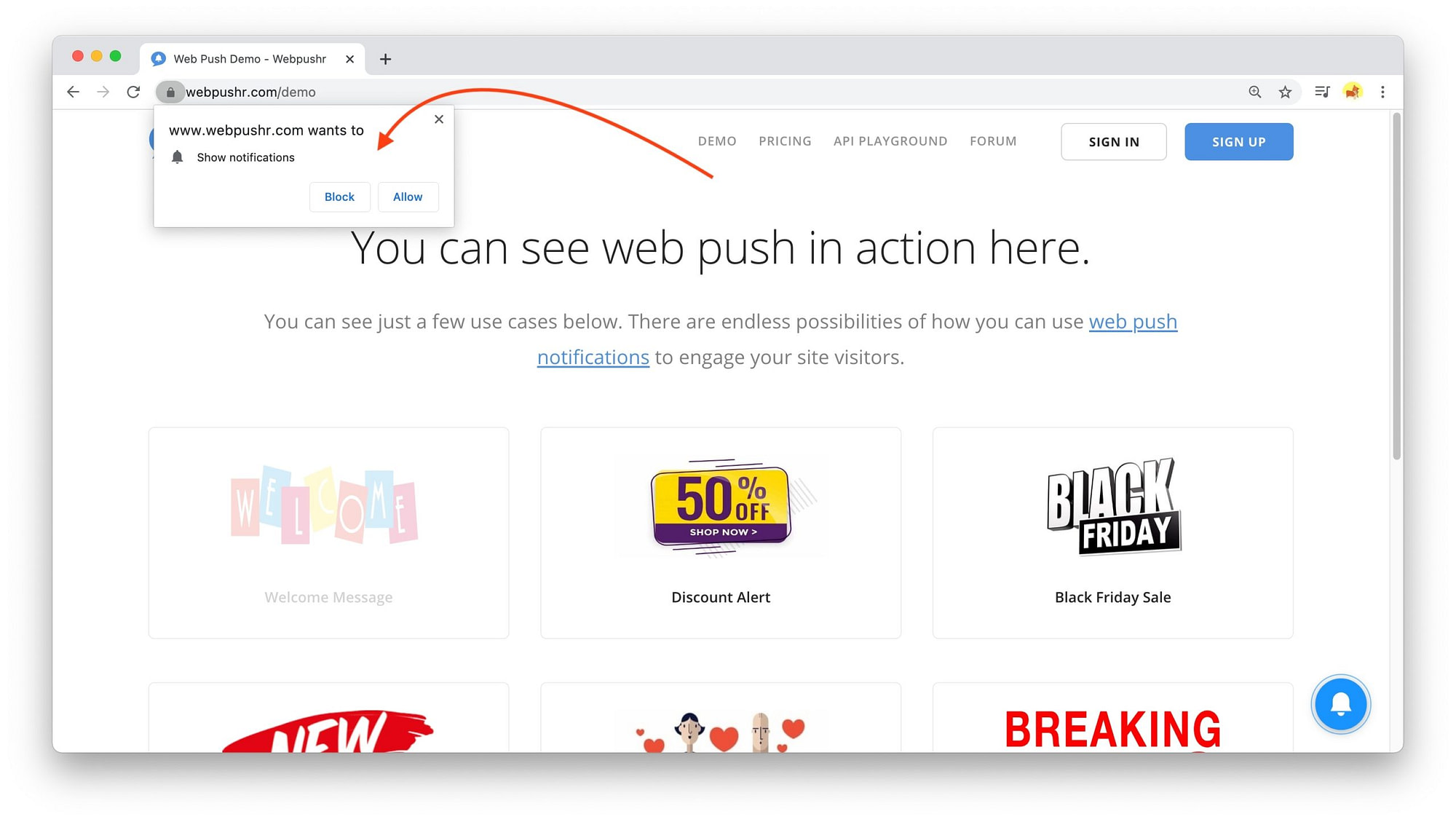This screenshot has height=822, width=1456.
Task: Click the PRICING navigation tab
Action: click(x=785, y=141)
